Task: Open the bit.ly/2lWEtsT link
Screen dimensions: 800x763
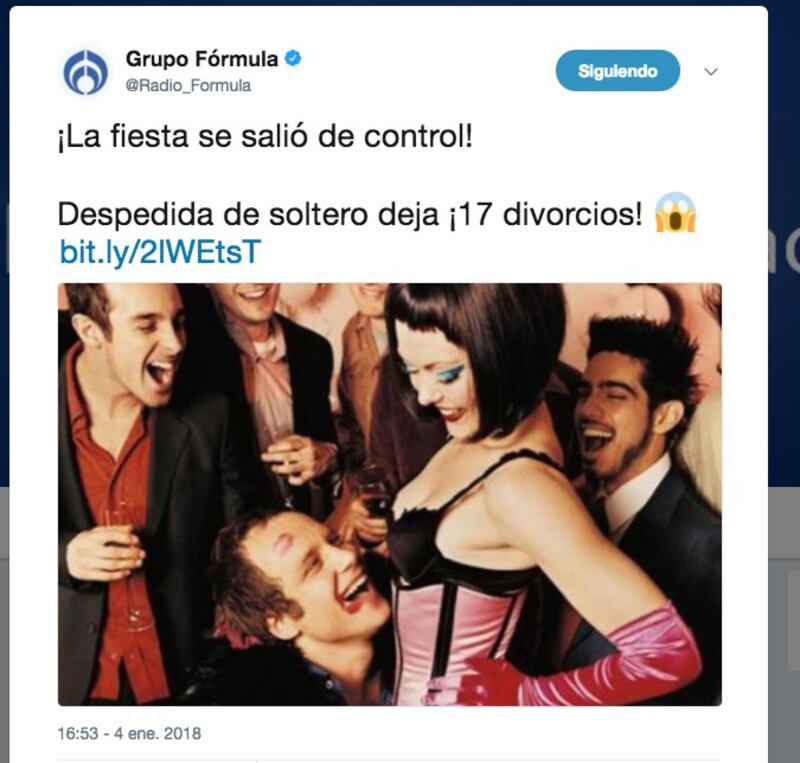Action: tap(160, 252)
